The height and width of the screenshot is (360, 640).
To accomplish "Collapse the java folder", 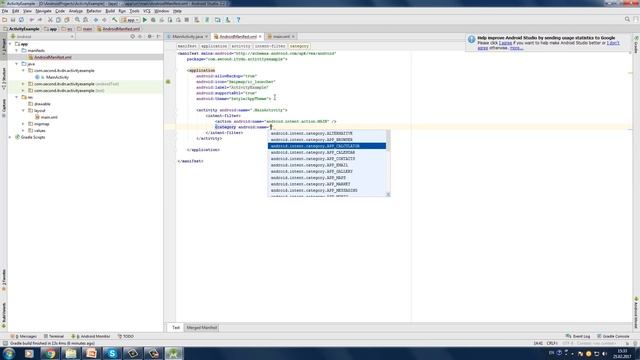I will (17, 64).
